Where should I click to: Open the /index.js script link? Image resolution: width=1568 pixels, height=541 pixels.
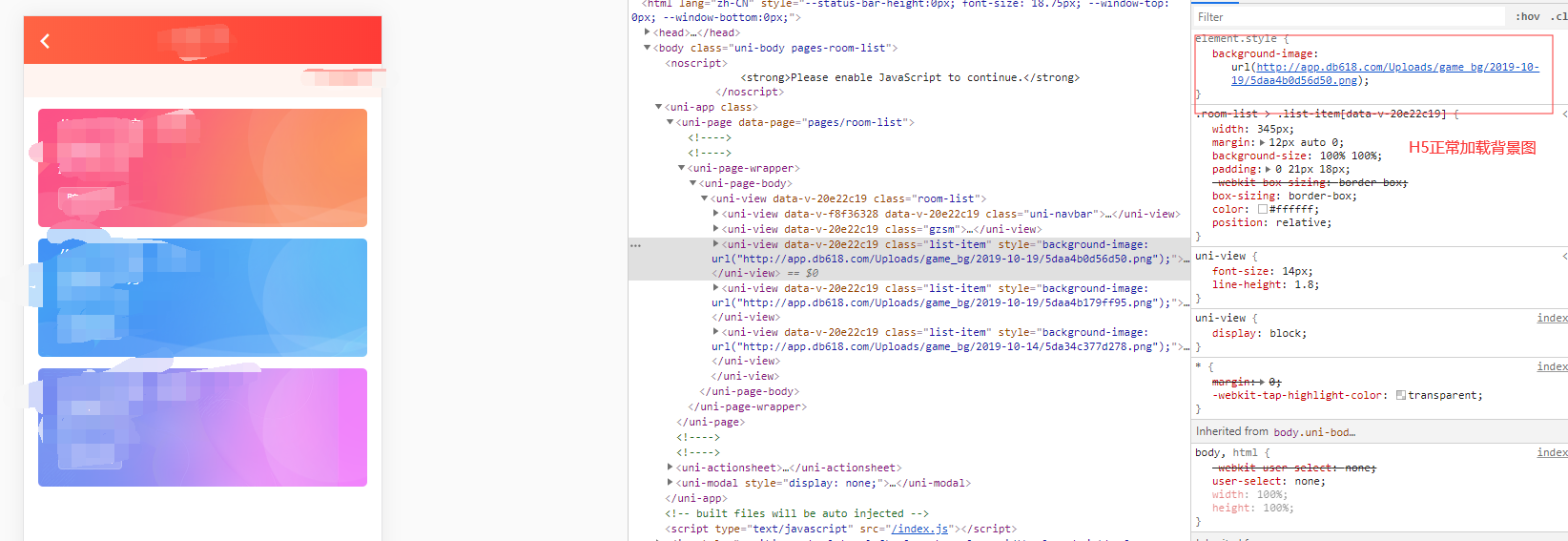tap(918, 529)
